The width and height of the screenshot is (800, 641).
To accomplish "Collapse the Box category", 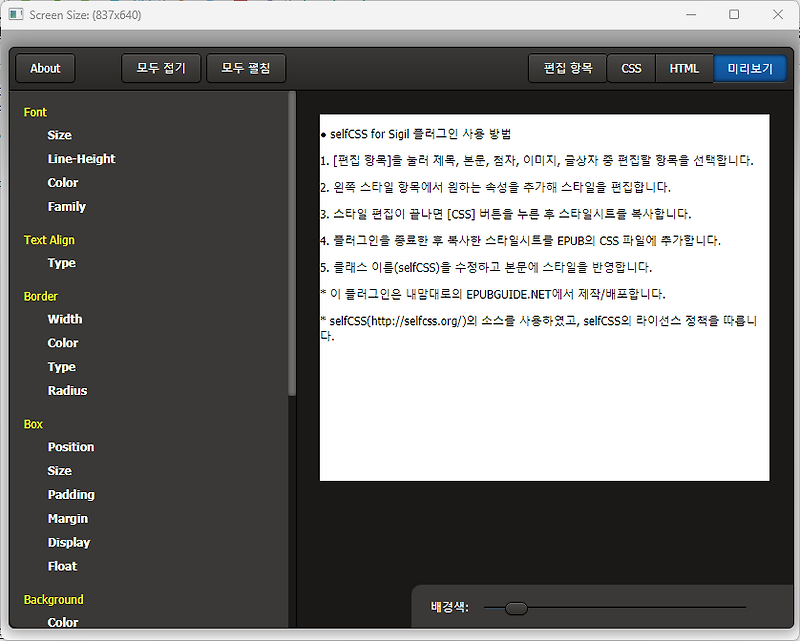I will click(x=33, y=423).
